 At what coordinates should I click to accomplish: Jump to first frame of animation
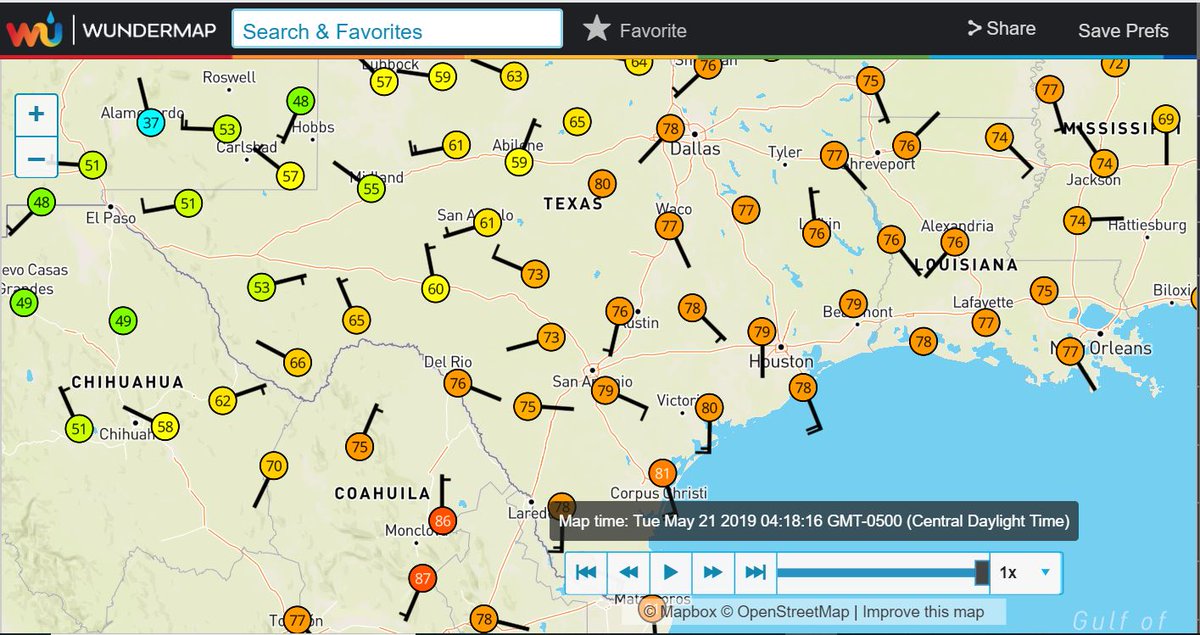click(x=586, y=572)
